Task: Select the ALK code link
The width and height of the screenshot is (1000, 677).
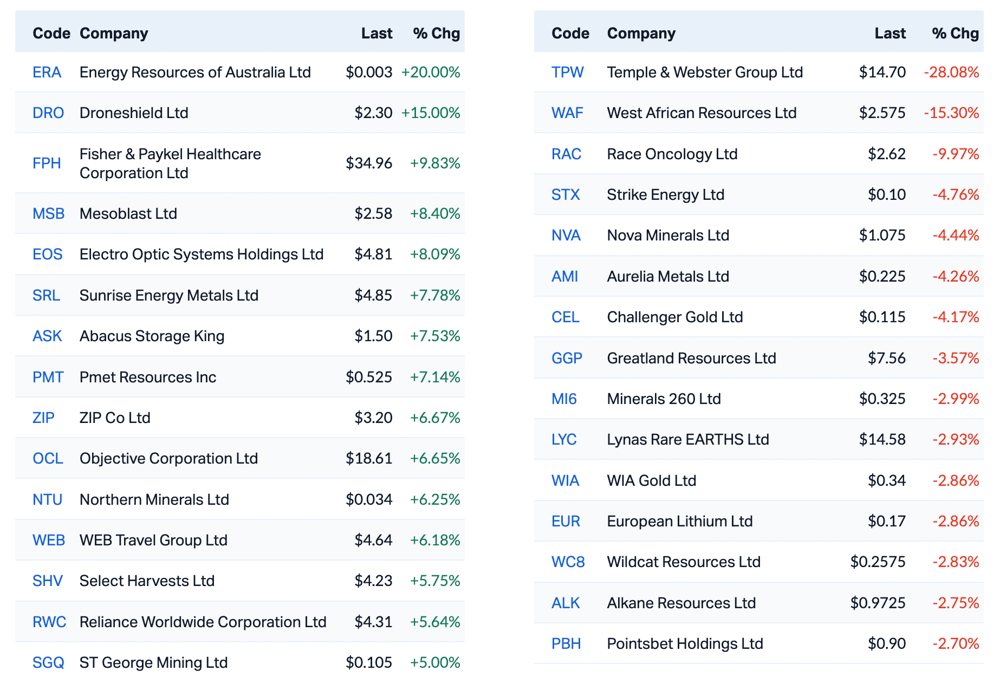Action: click(566, 602)
